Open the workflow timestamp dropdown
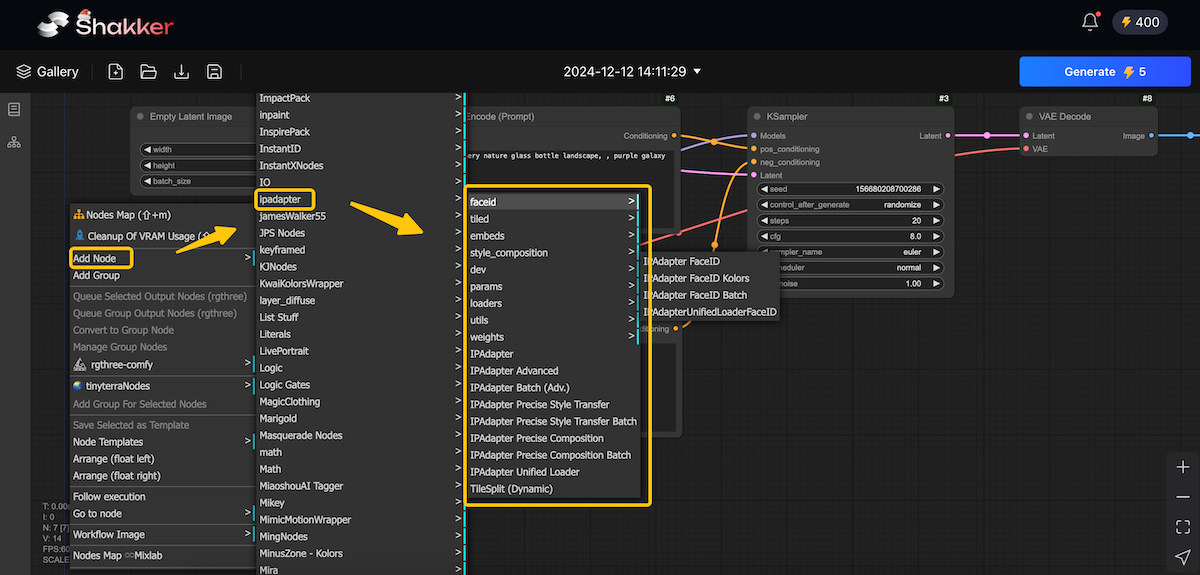1200x575 pixels. click(632, 72)
